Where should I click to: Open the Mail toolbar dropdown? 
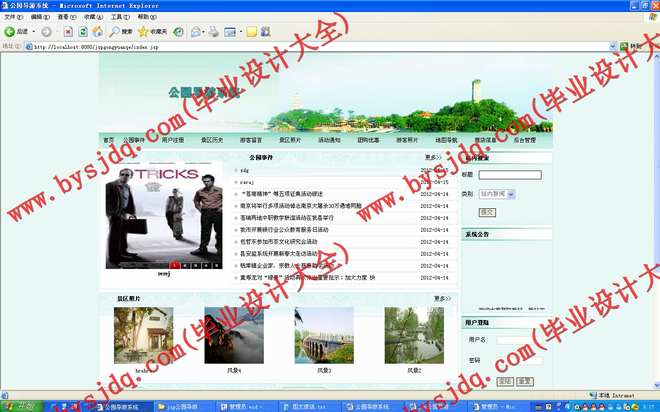tap(197, 32)
